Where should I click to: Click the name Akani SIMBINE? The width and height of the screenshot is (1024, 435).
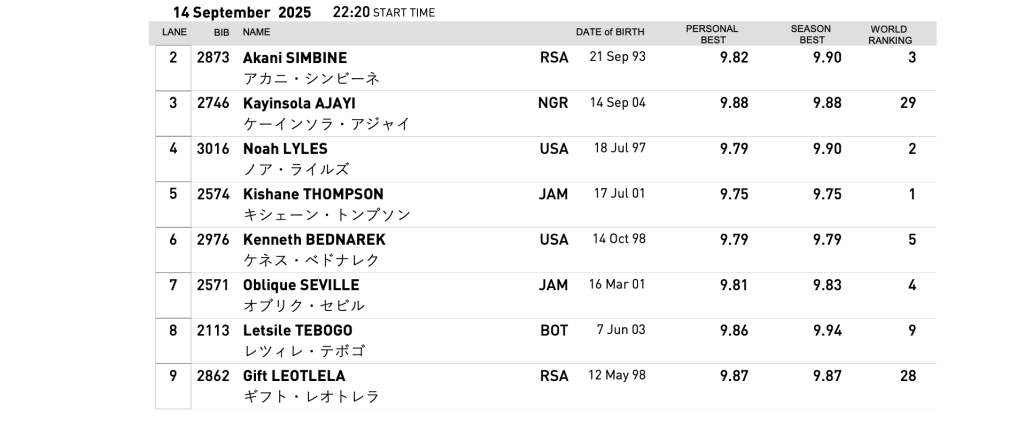[x=295, y=57]
